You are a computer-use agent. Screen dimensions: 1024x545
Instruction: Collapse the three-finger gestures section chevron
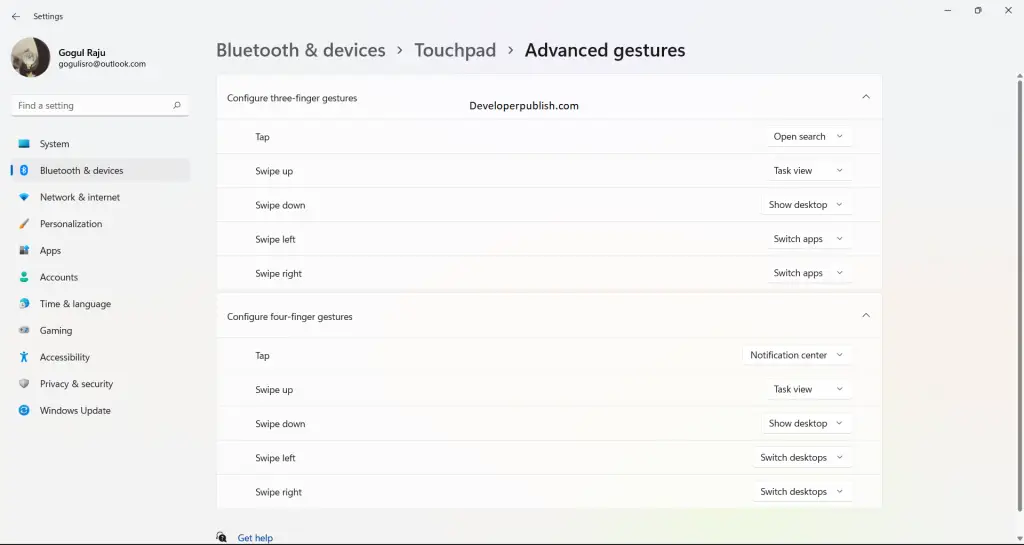[x=866, y=97]
